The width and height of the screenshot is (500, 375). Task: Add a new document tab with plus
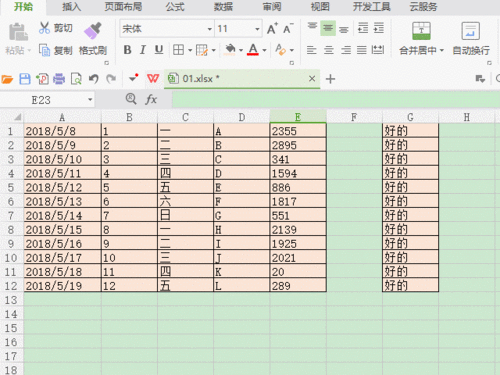330,79
